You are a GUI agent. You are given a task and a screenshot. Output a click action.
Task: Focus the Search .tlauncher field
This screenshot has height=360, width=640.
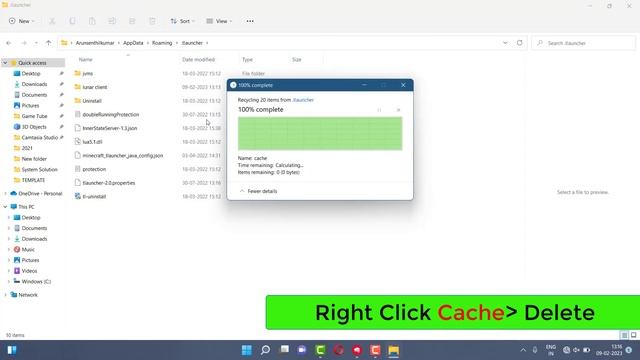pyautogui.click(x=584, y=43)
